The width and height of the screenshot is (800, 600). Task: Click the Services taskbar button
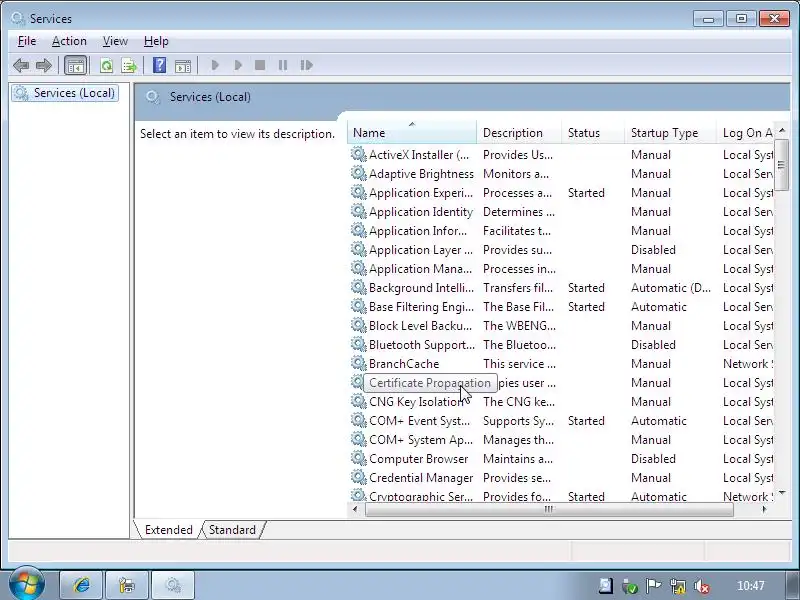click(173, 585)
